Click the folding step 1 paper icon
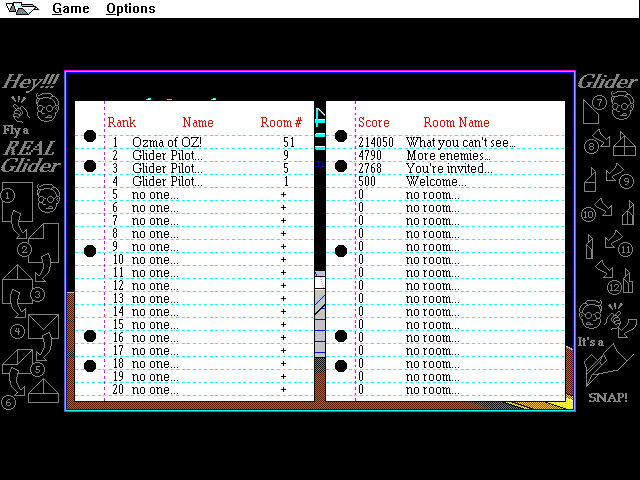Screen dimensions: 640x480 coord(17,203)
